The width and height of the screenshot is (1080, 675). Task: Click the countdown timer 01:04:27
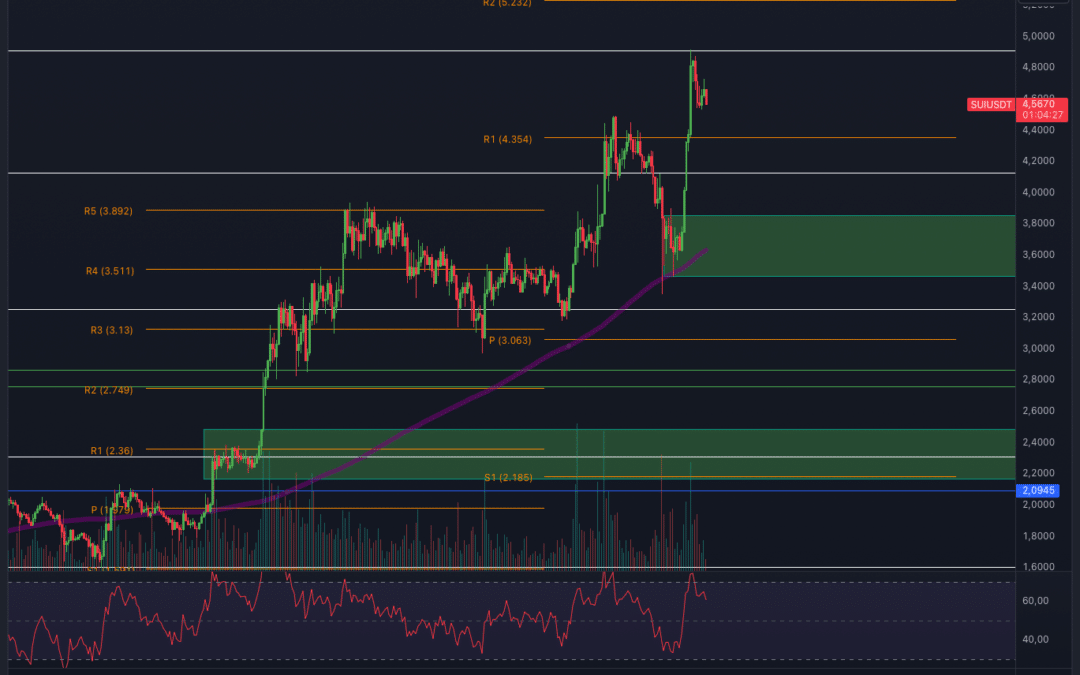(1042, 115)
